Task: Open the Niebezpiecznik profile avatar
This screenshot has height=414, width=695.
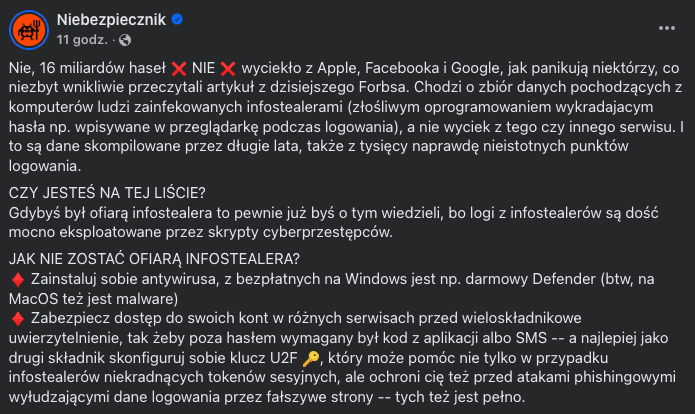Action: click(29, 30)
